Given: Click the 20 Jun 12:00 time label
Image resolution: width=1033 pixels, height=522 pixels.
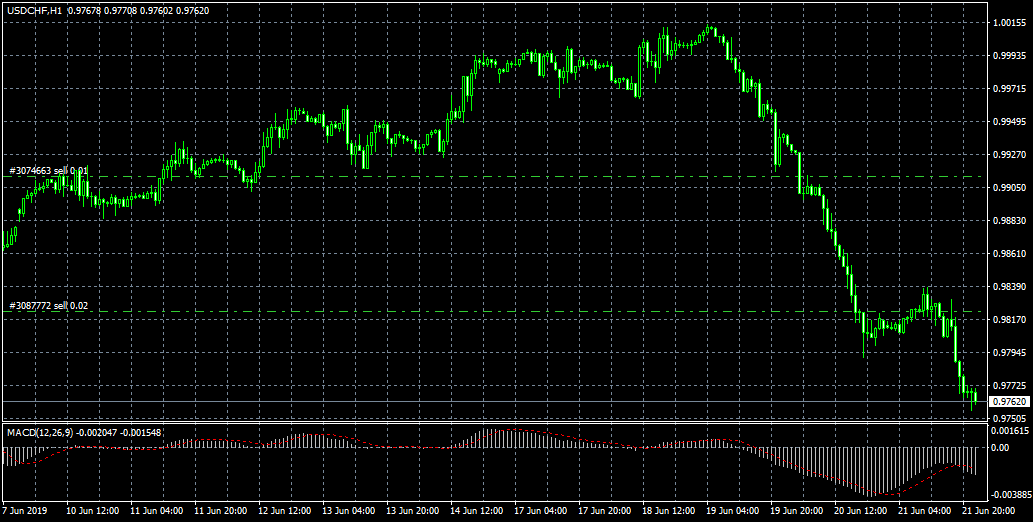Looking at the screenshot, I should 861,510.
